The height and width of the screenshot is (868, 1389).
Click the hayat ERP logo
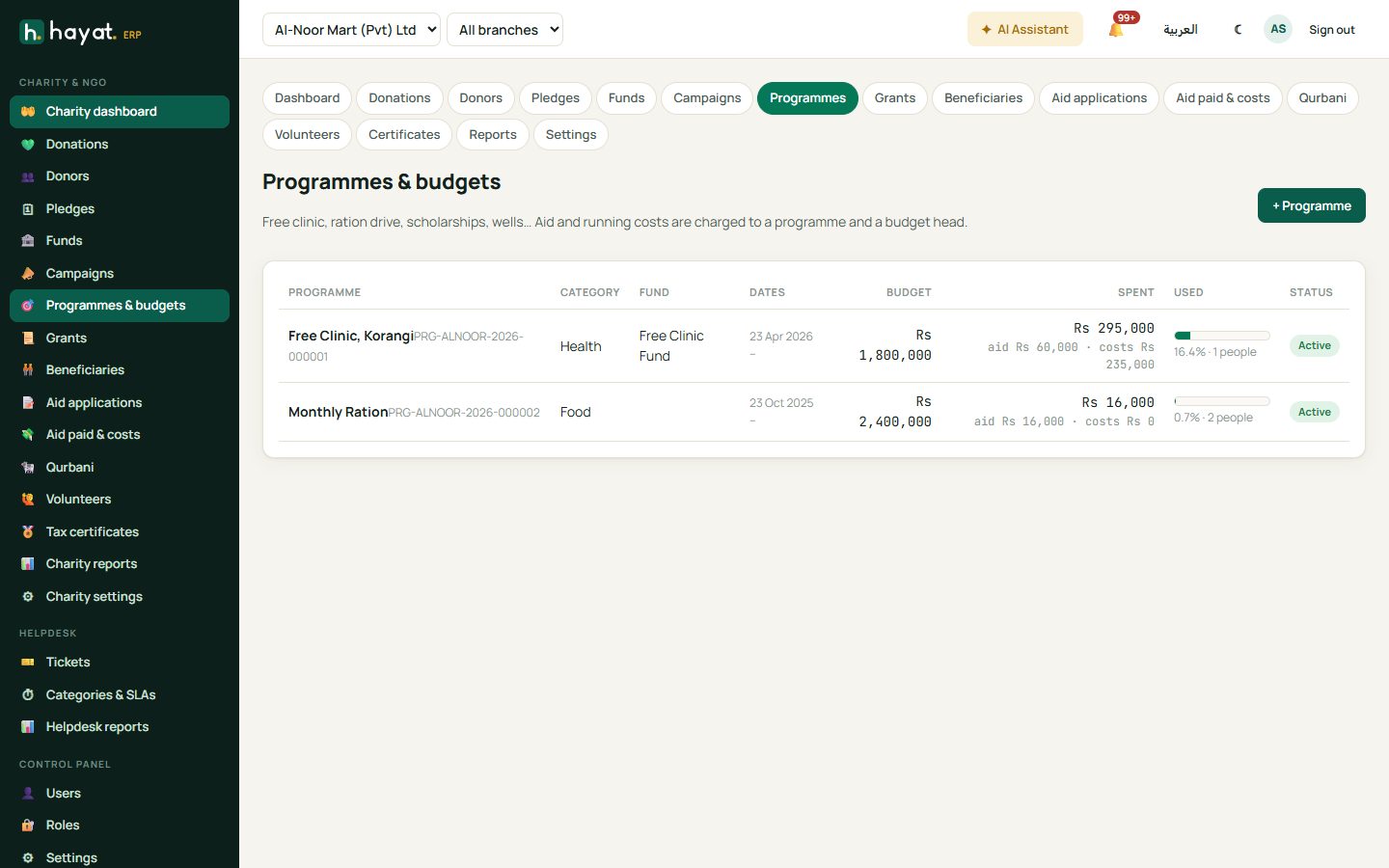click(81, 33)
